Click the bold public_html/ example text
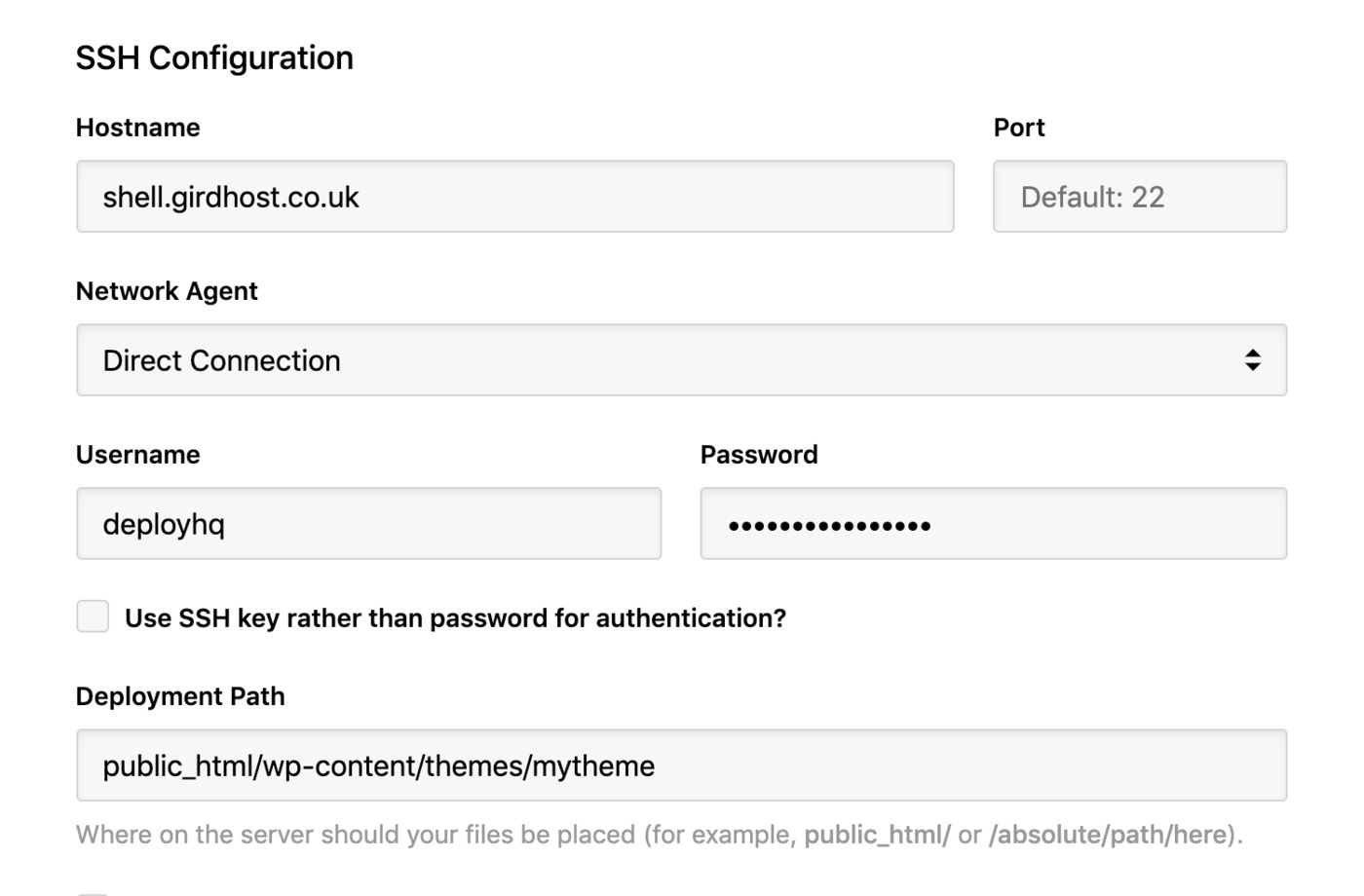 pos(876,835)
